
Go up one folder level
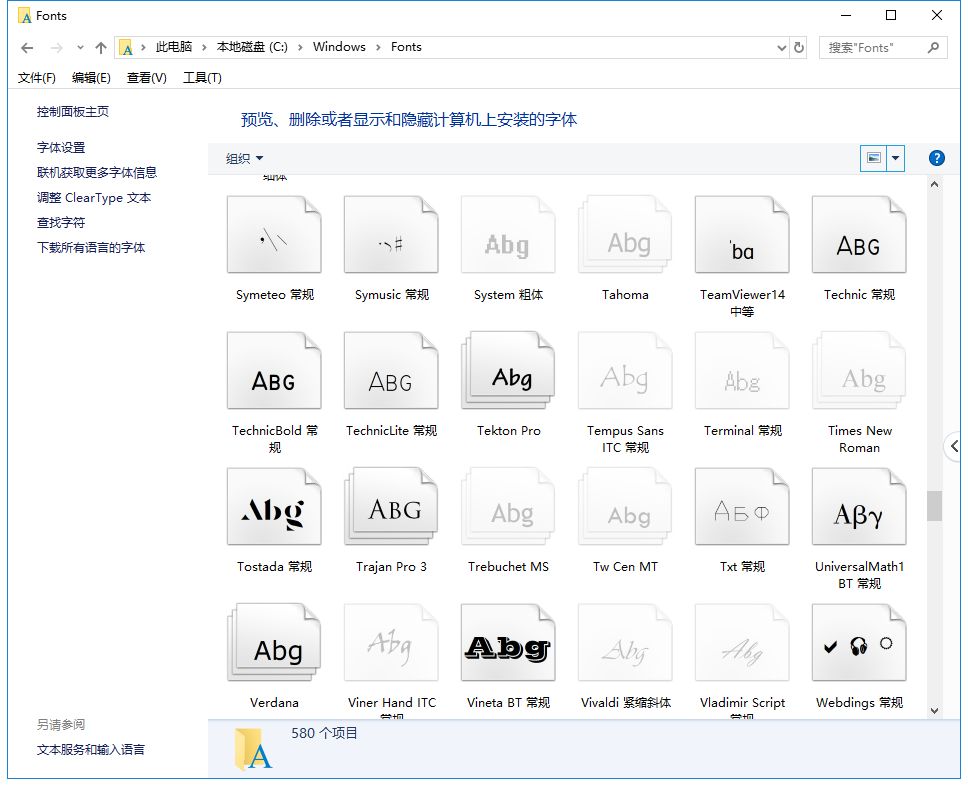click(101, 48)
